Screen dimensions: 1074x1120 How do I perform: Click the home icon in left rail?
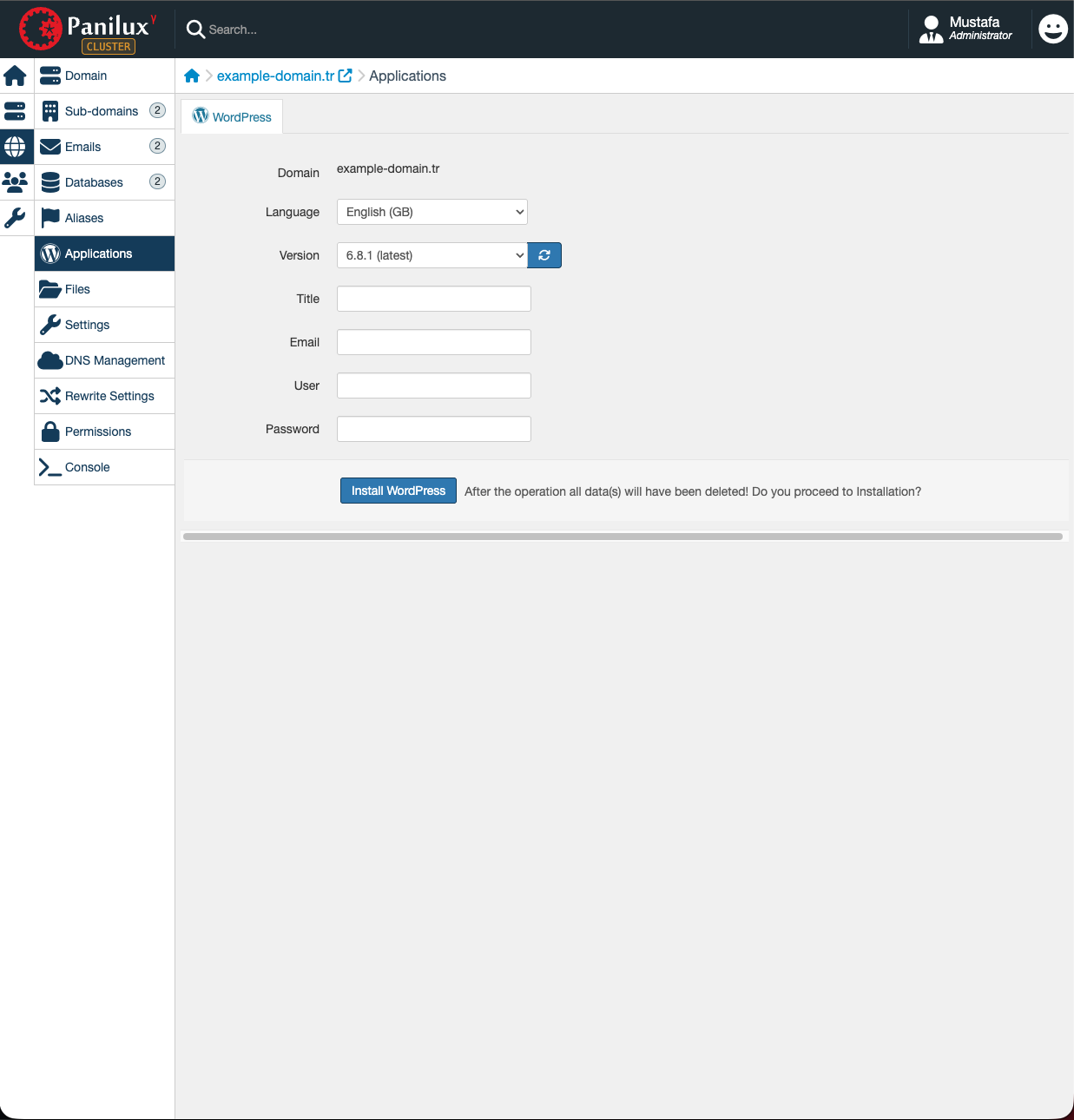pos(16,76)
